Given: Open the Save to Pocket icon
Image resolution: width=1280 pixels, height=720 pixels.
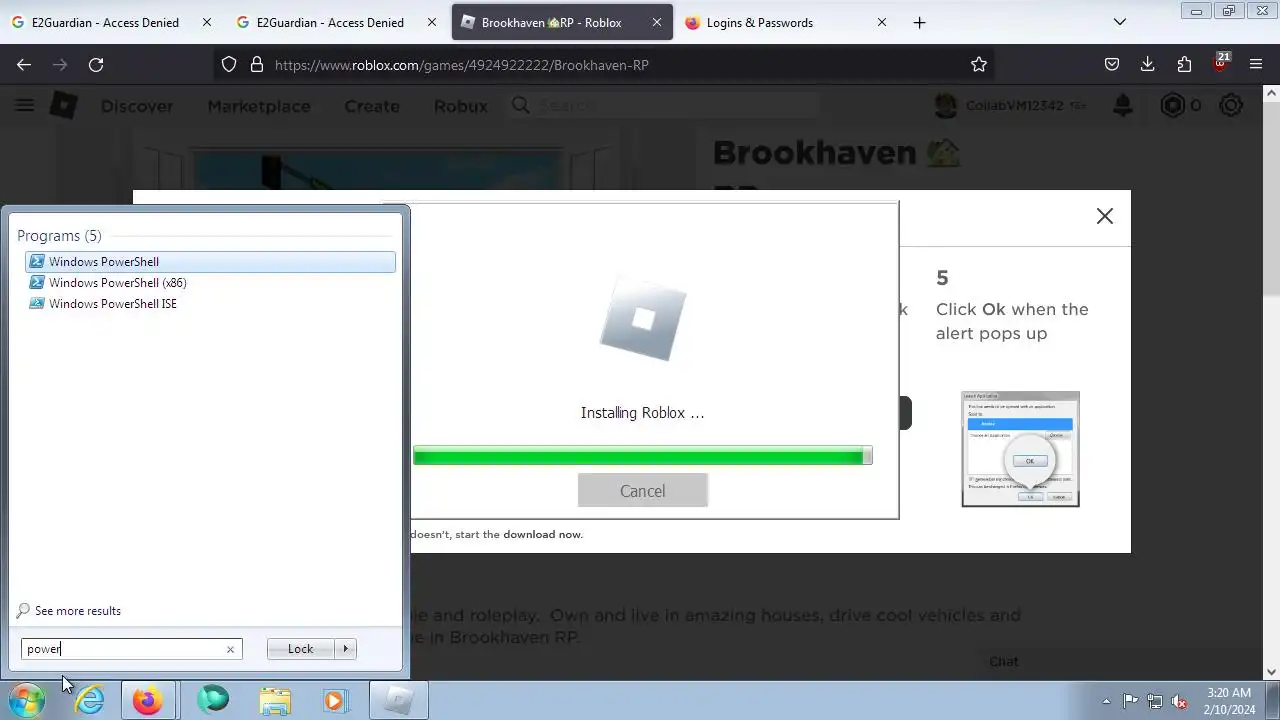Looking at the screenshot, I should (x=1111, y=64).
